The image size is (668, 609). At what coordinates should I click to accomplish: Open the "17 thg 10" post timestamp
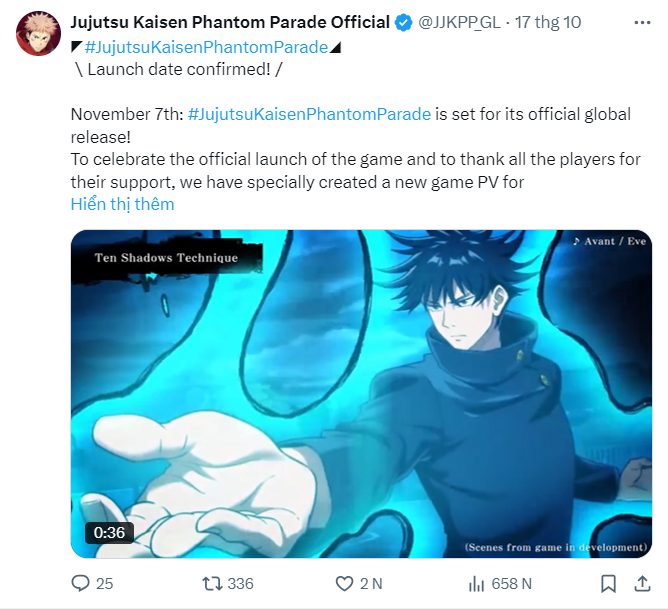point(548,23)
